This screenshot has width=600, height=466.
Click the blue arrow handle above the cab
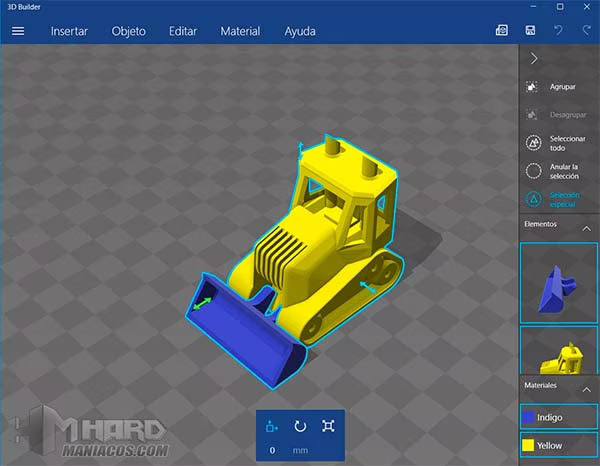301,150
